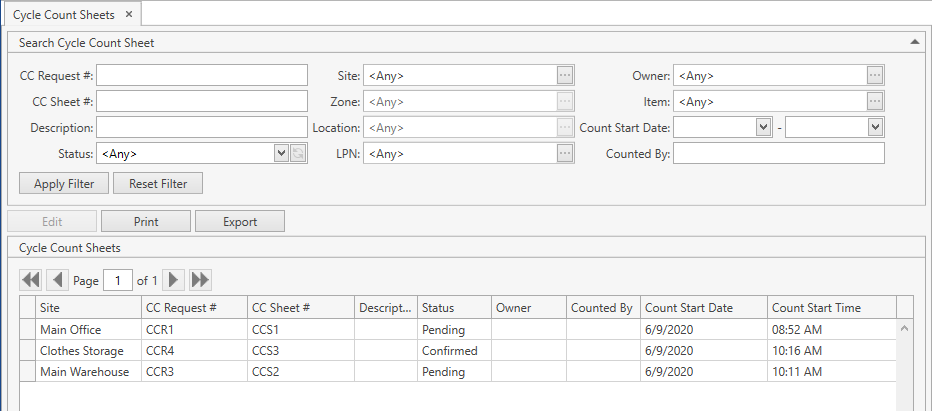The width and height of the screenshot is (932, 411).
Task: Go to the next page arrow
Action: [x=174, y=281]
